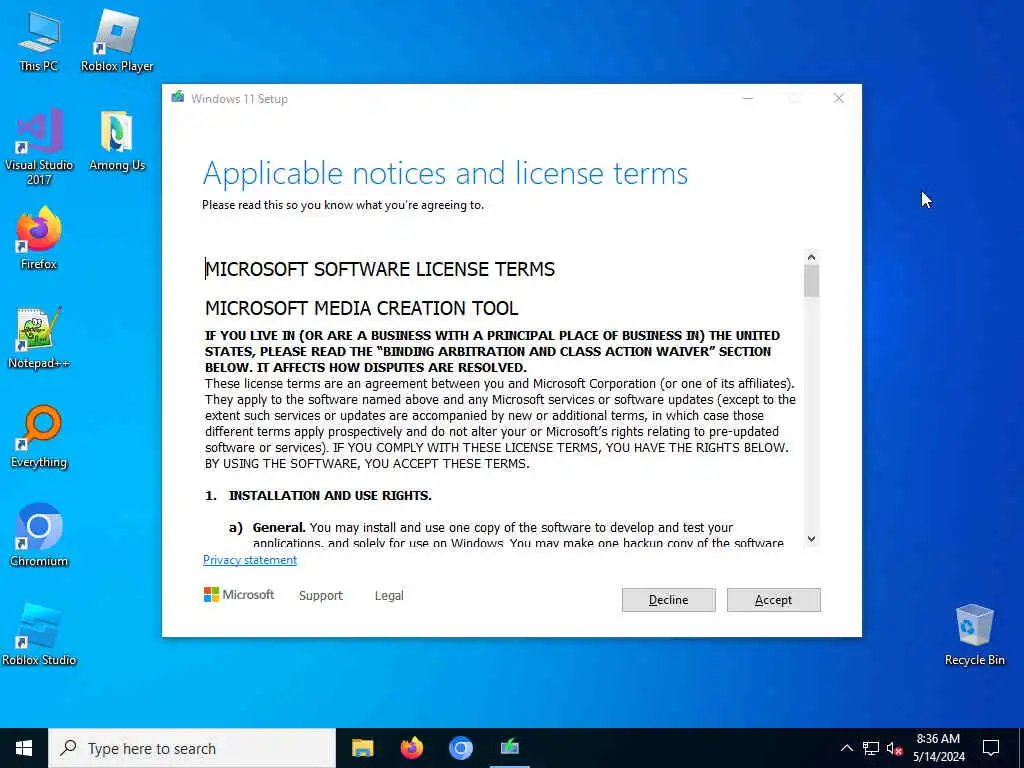Click the Microsoft logo in setup
This screenshot has height=768, width=1024.
tap(238, 595)
